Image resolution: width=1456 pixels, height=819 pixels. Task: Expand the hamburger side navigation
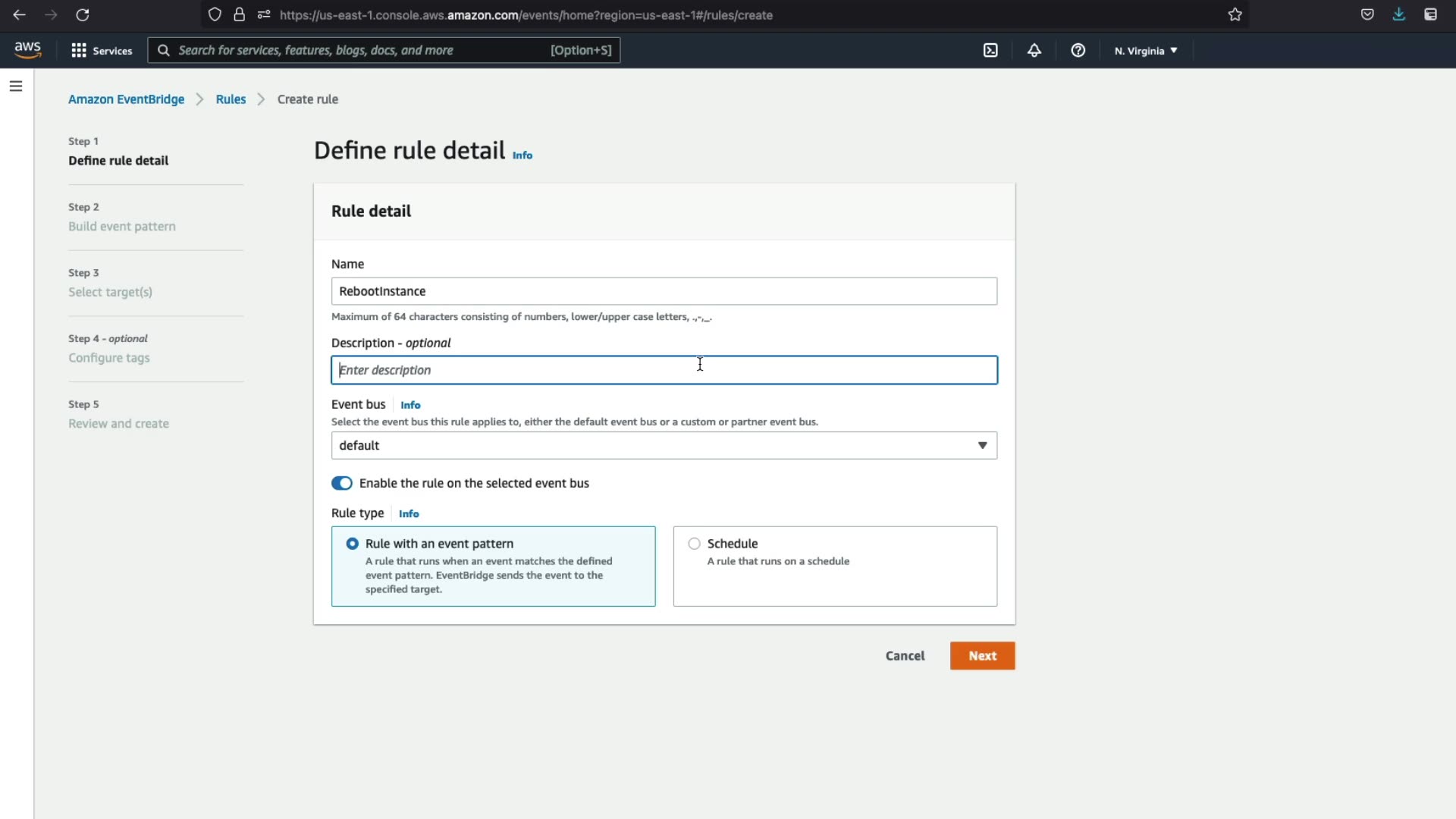(x=16, y=86)
